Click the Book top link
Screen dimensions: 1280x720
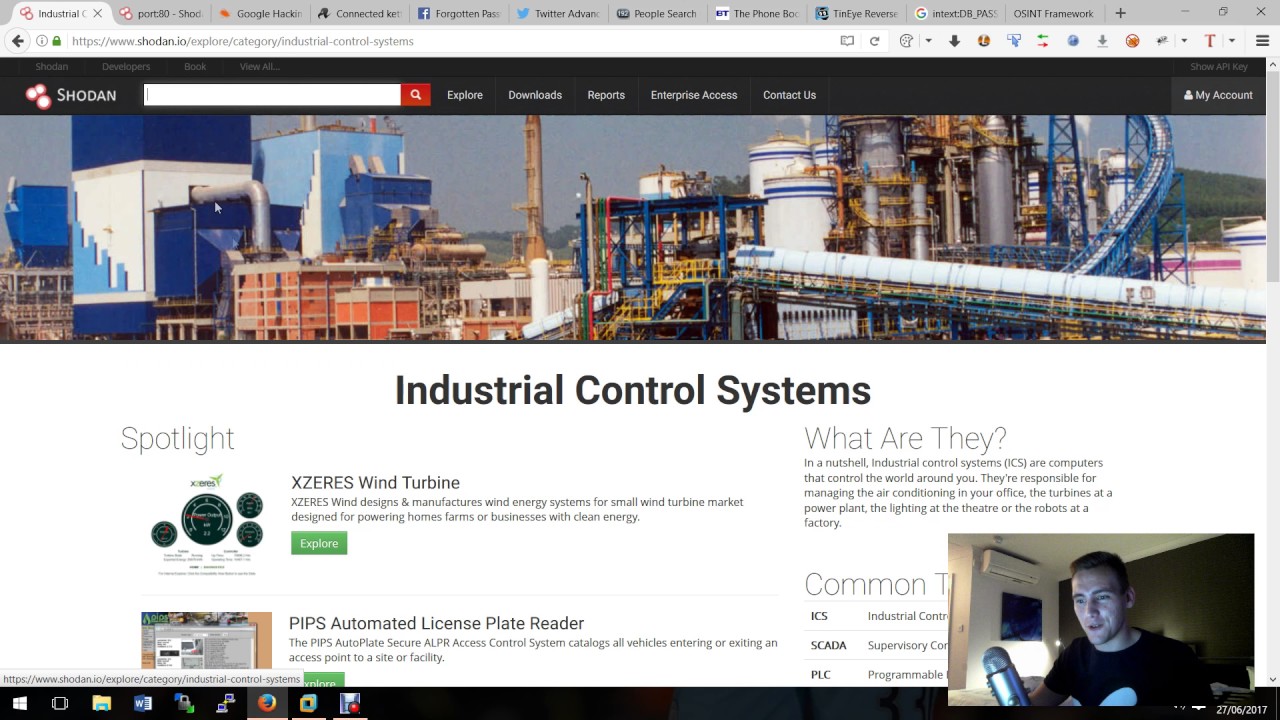195,67
